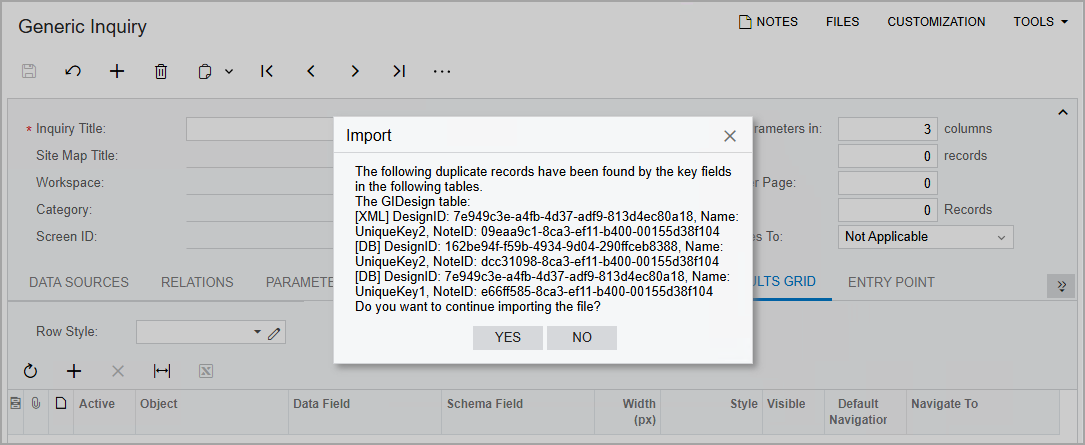Edit Row Style with pencil icon
Image resolution: width=1085 pixels, height=445 pixels.
273,332
